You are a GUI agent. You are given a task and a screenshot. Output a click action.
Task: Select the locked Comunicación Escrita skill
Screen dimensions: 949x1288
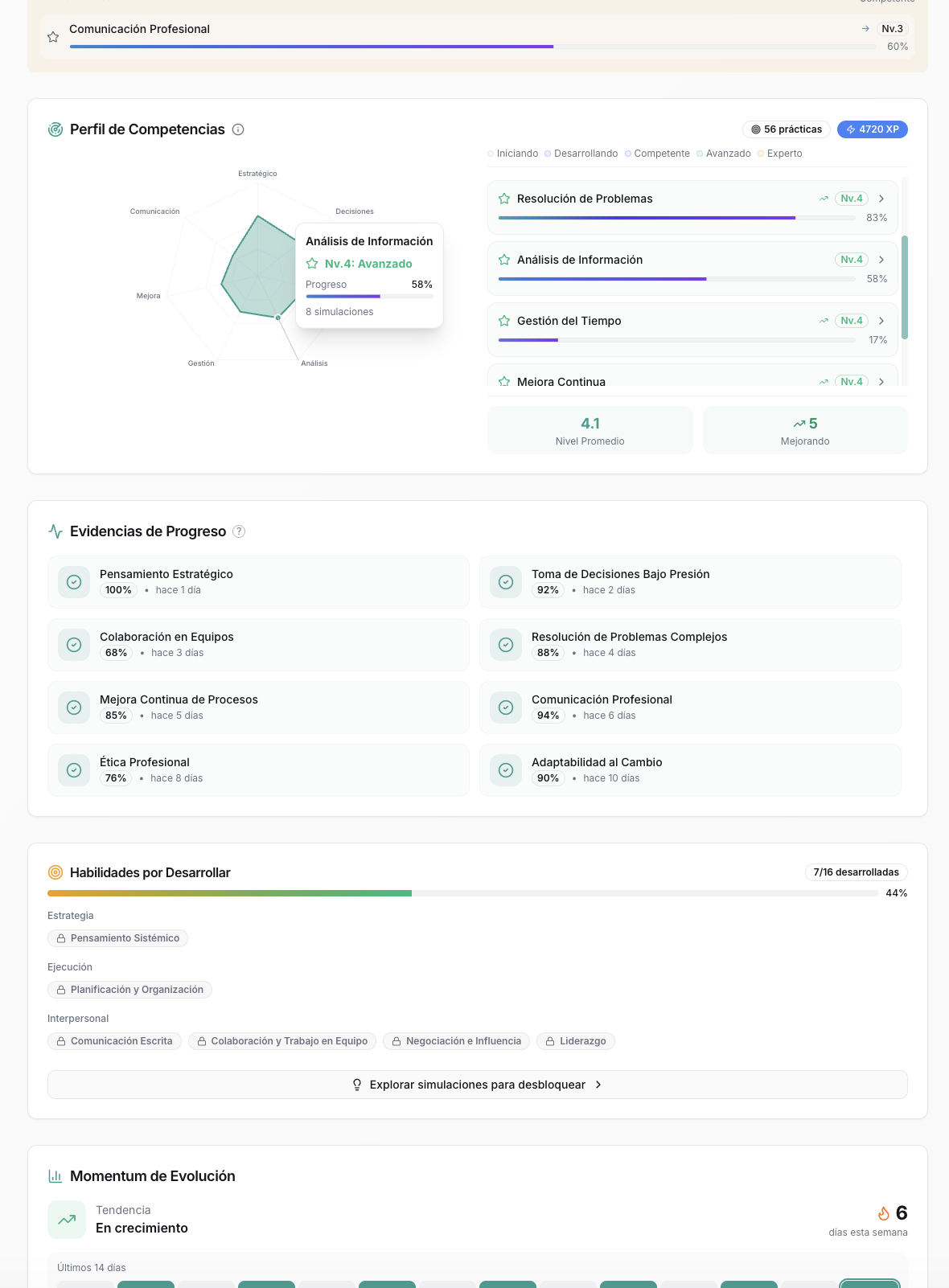click(x=114, y=1041)
